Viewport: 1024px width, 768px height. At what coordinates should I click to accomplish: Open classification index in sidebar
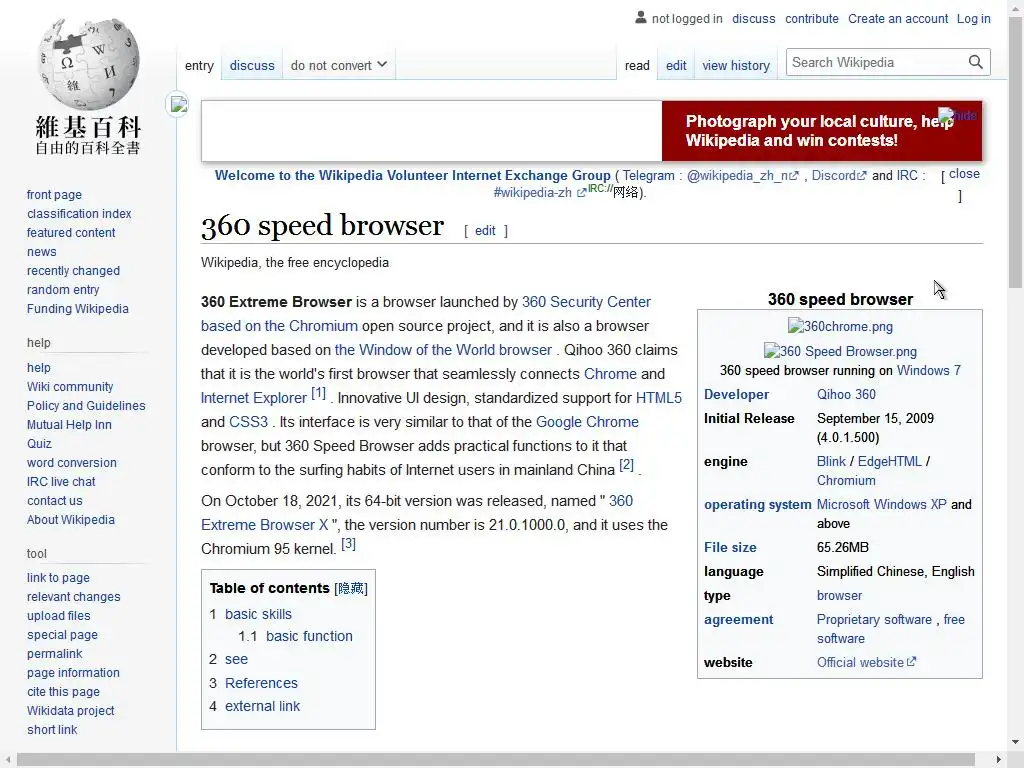79,214
